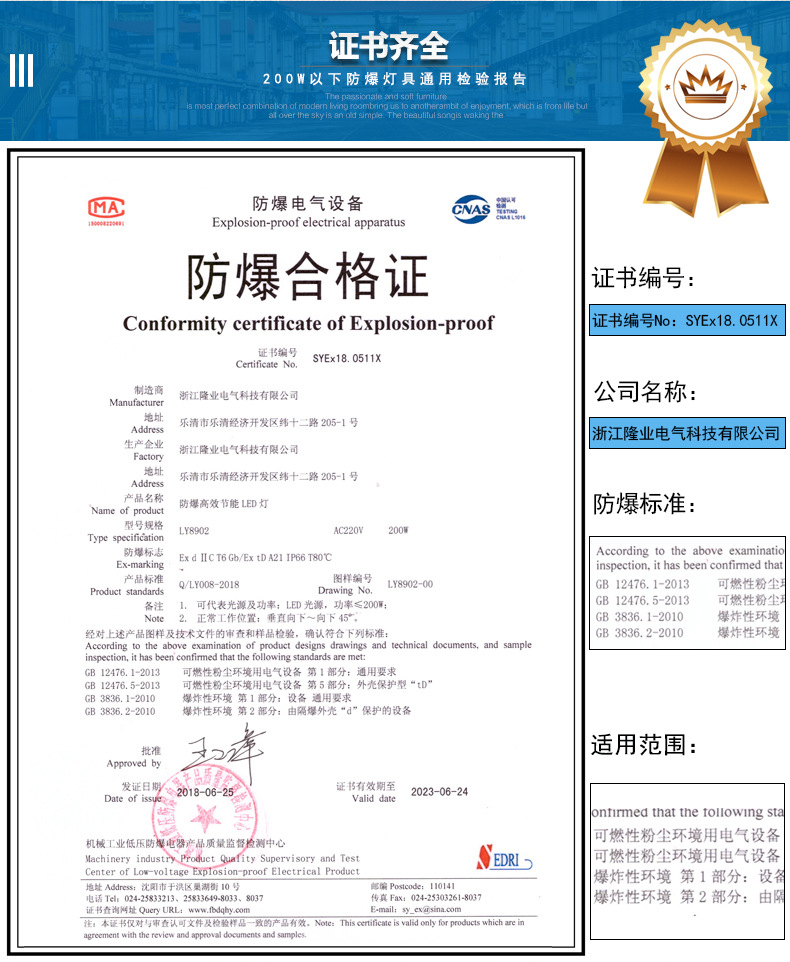Viewport: 790px width, 962px height.
Task: Click the product name 防爆高效节能 LED 灯
Action: (224, 504)
